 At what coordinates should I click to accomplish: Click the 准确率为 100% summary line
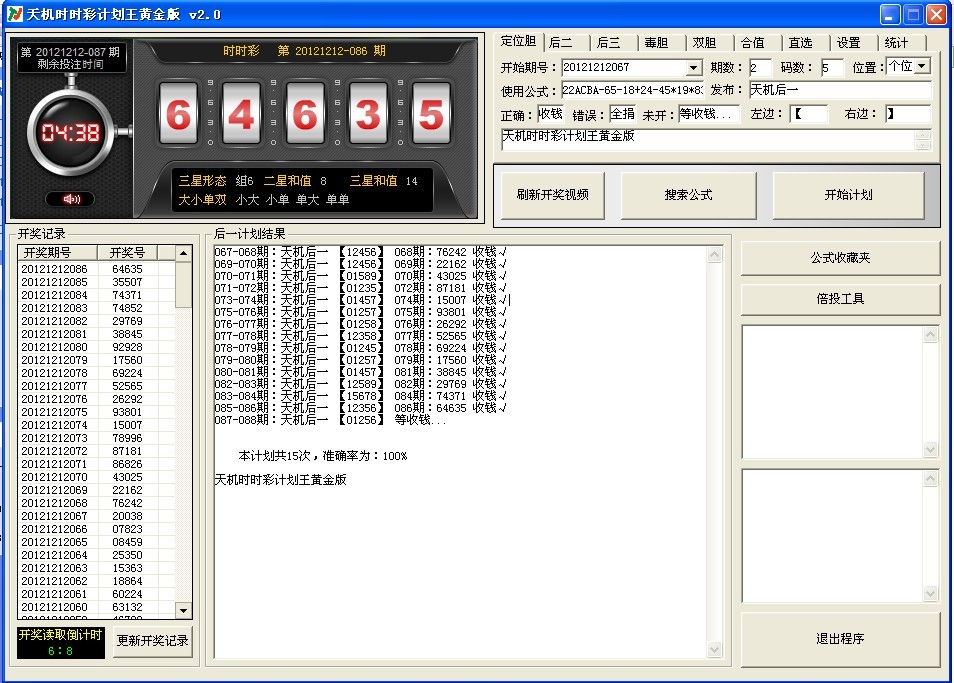coord(322,456)
